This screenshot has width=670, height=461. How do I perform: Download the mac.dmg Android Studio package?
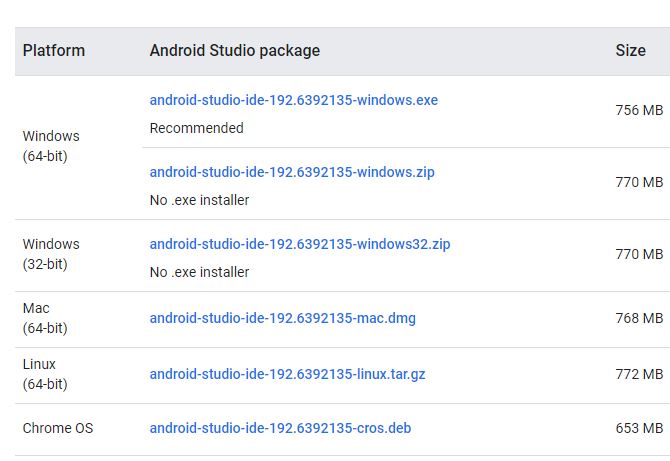[x=282, y=318]
